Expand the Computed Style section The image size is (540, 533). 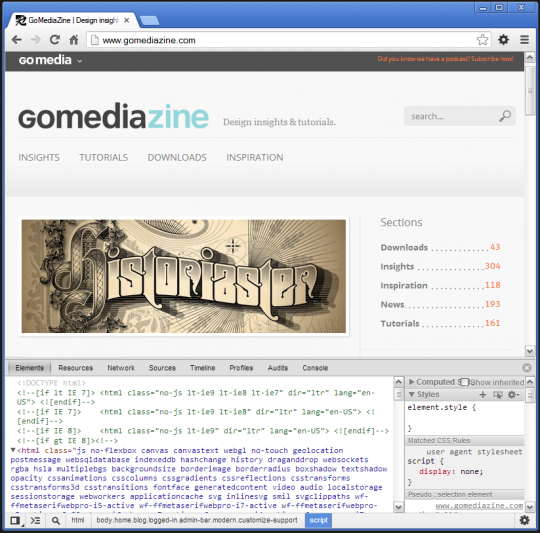pos(411,382)
